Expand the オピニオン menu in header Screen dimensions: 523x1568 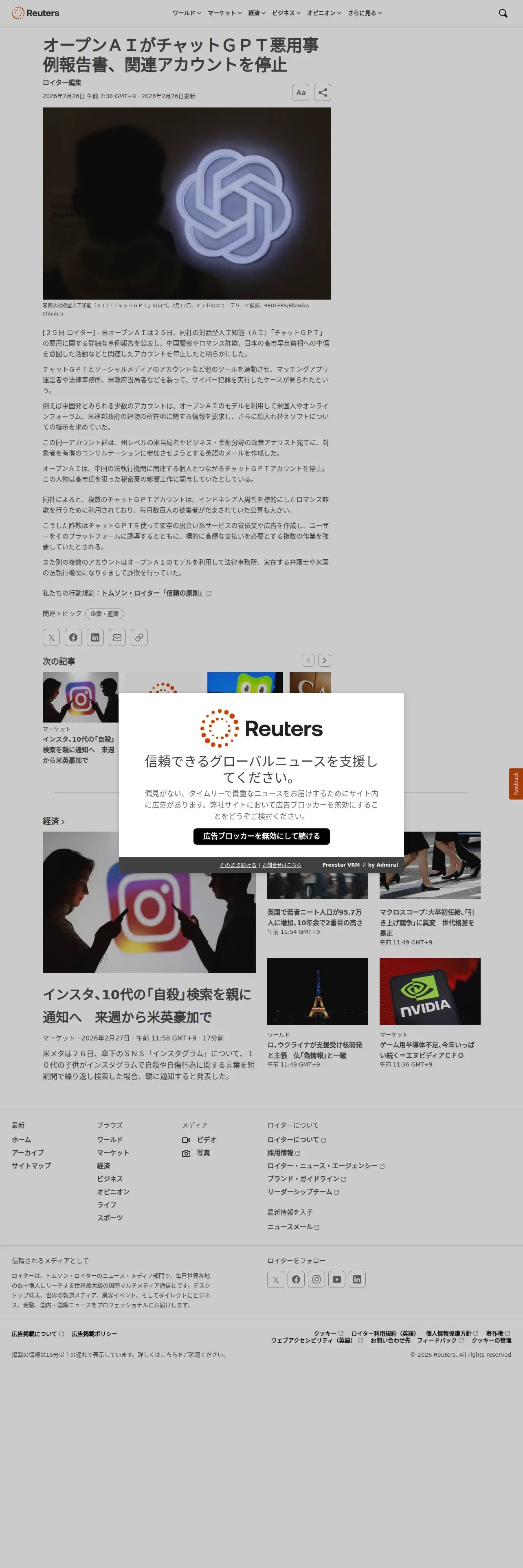pyautogui.click(x=324, y=13)
